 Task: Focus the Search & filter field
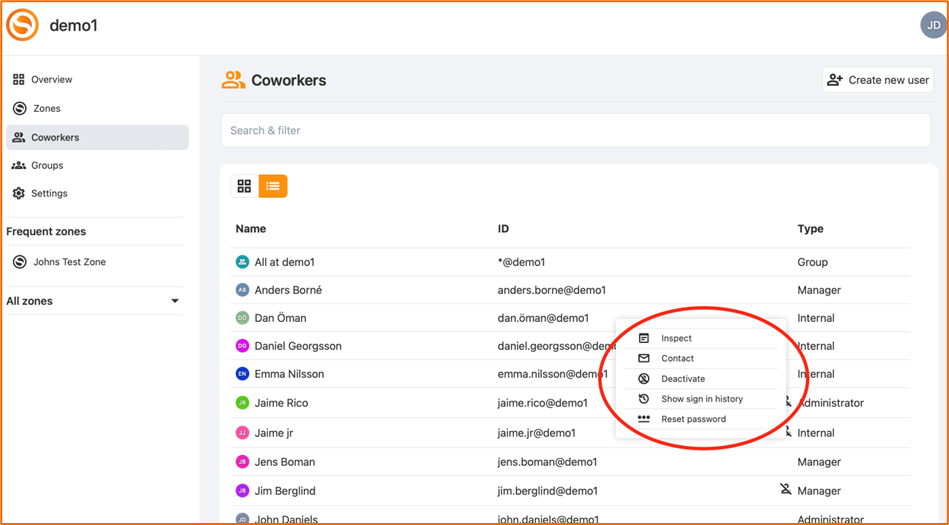click(575, 130)
